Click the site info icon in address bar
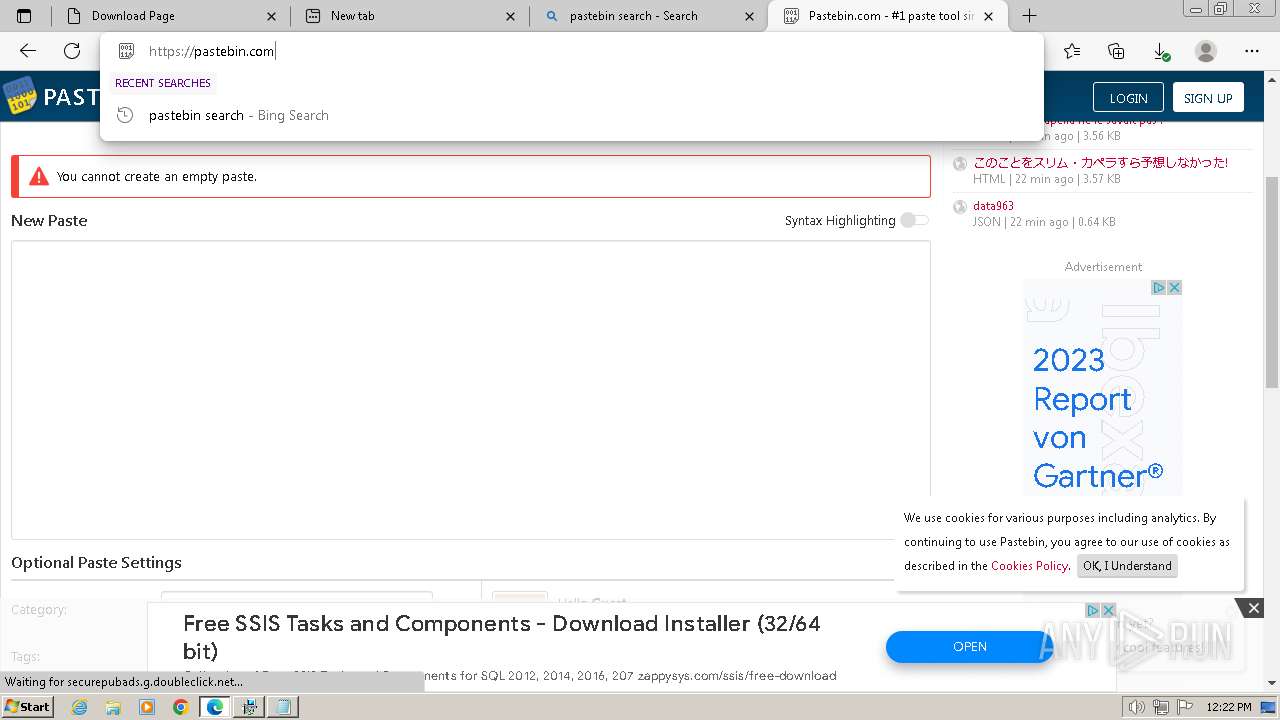This screenshot has height=720, width=1280. click(126, 51)
